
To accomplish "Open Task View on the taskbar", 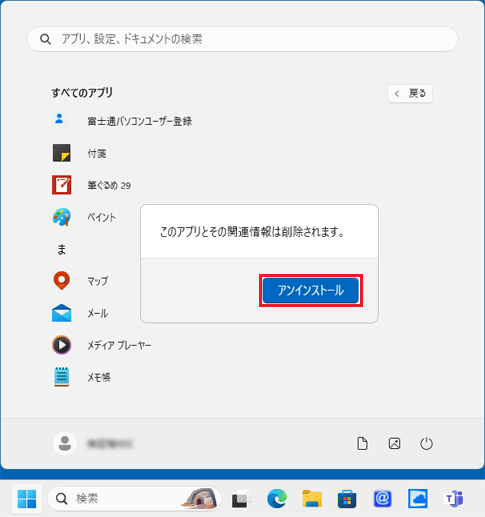I will pos(241,499).
